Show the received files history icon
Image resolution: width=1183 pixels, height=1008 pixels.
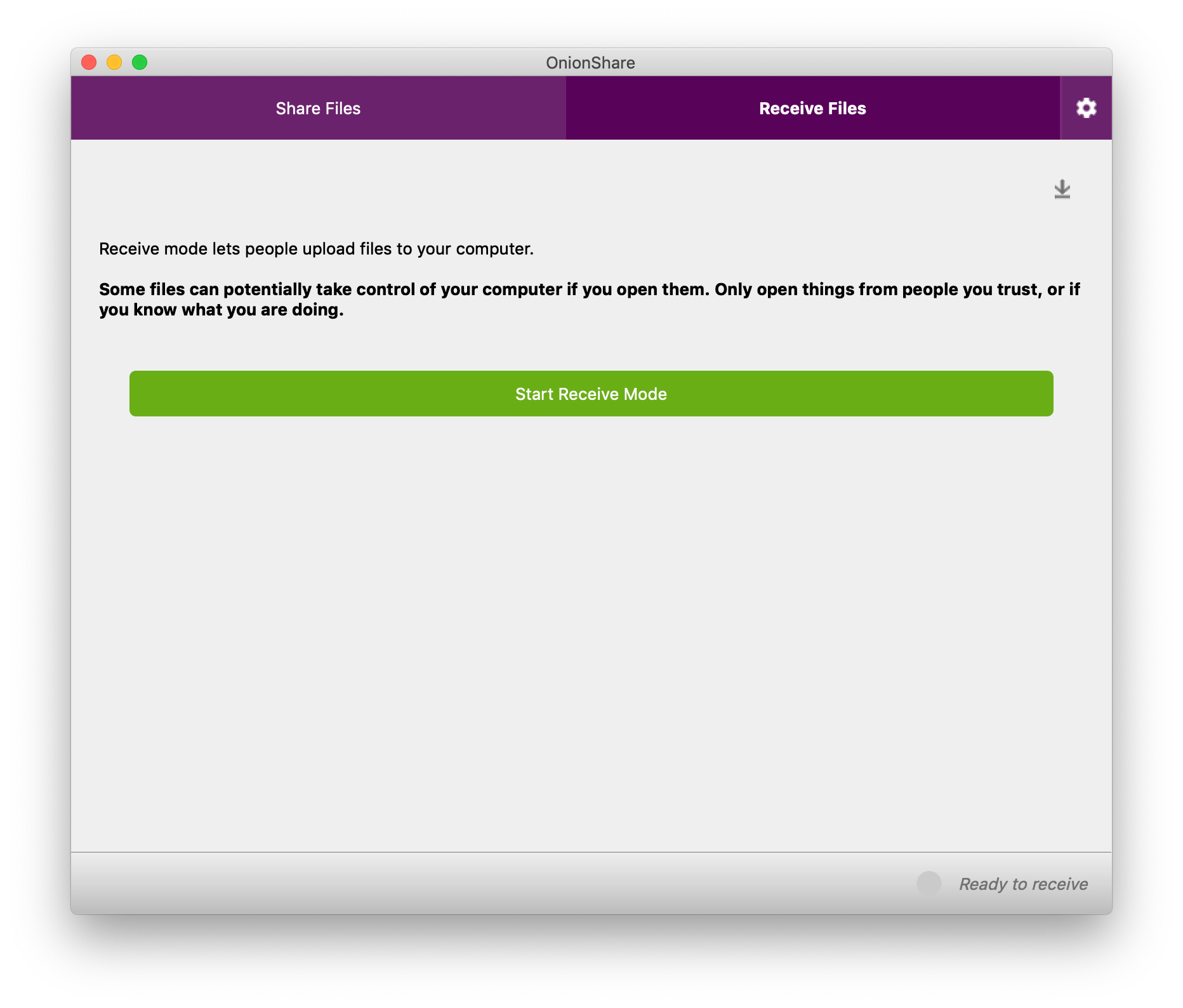1062,189
